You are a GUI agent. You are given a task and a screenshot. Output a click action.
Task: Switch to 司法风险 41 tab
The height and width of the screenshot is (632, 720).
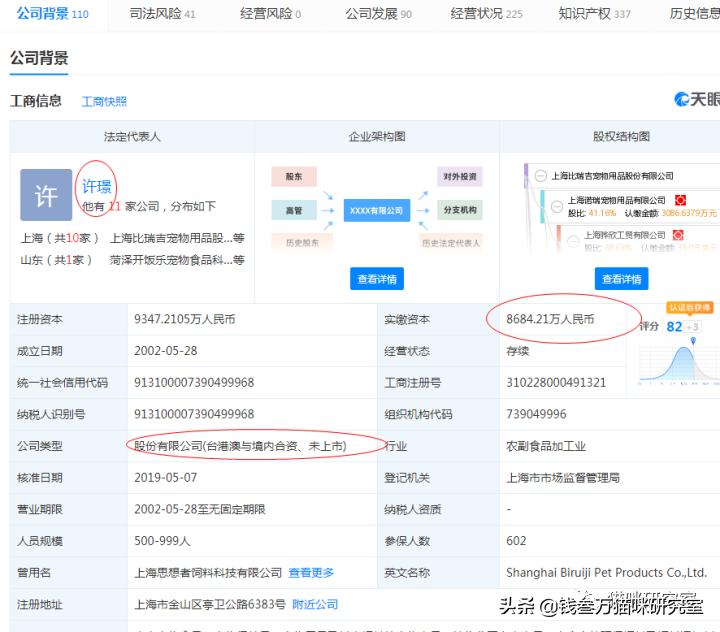point(162,14)
